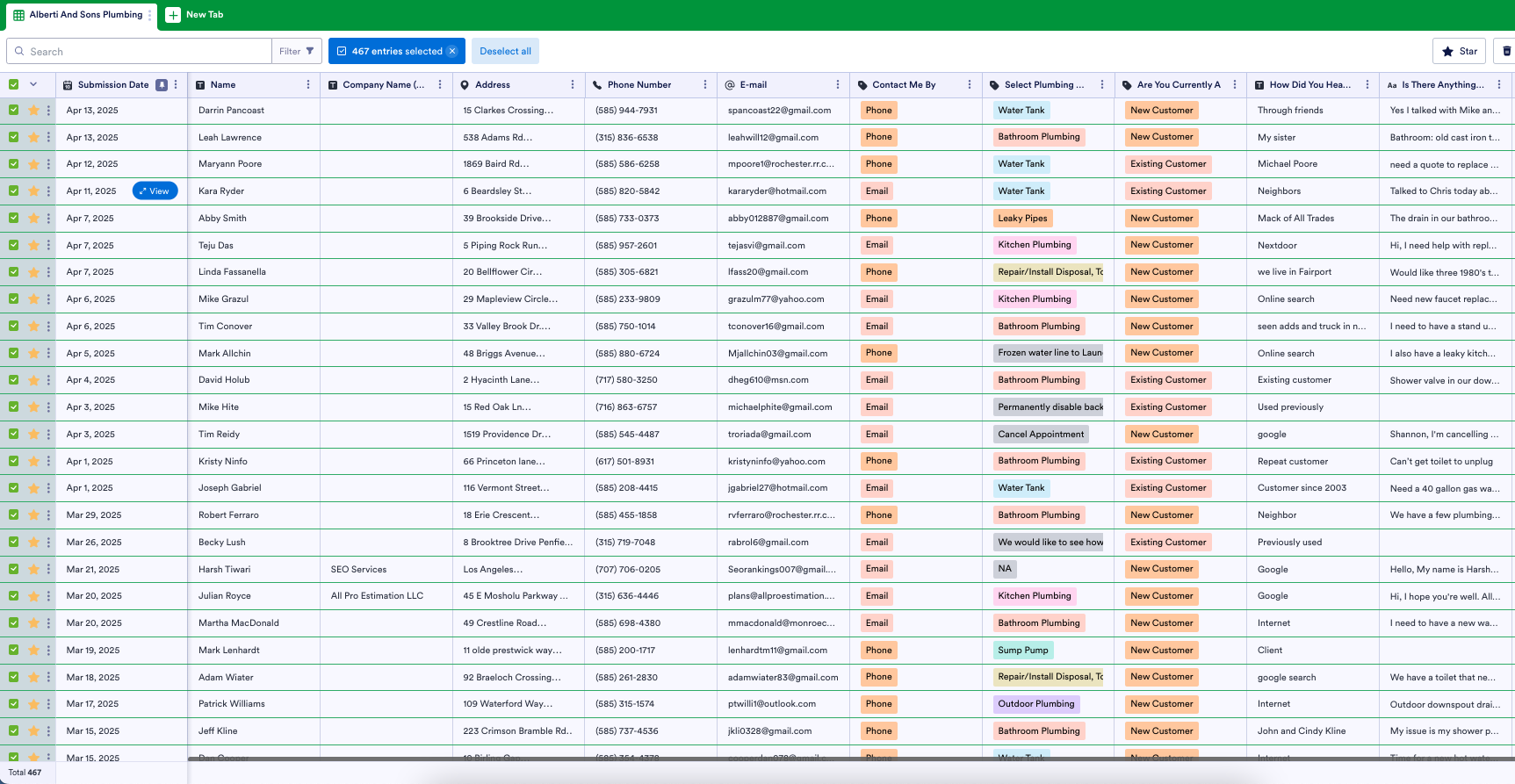This screenshot has height=784, width=1515.
Task: Open column menu for E-mail
Action: pos(838,85)
